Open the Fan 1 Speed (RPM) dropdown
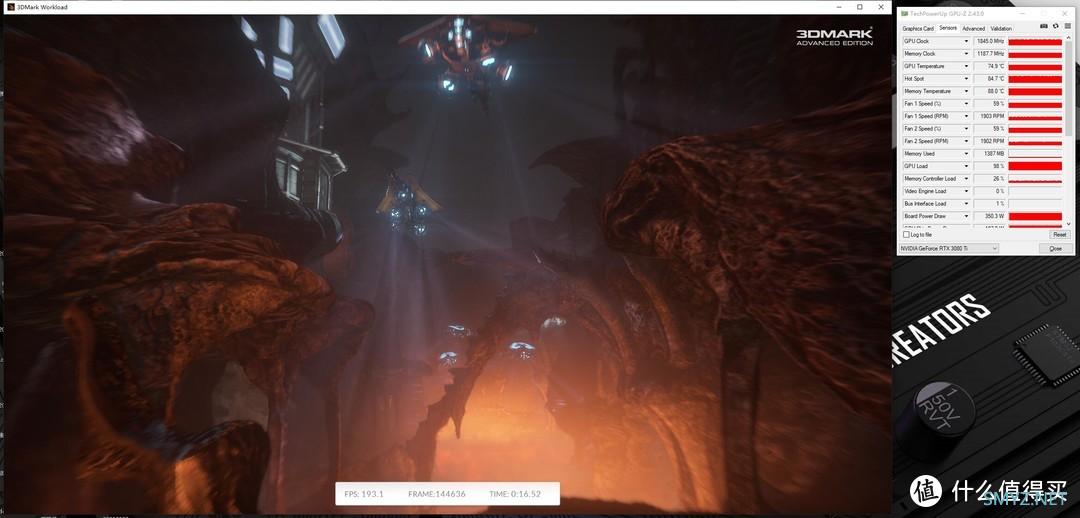 [966, 116]
